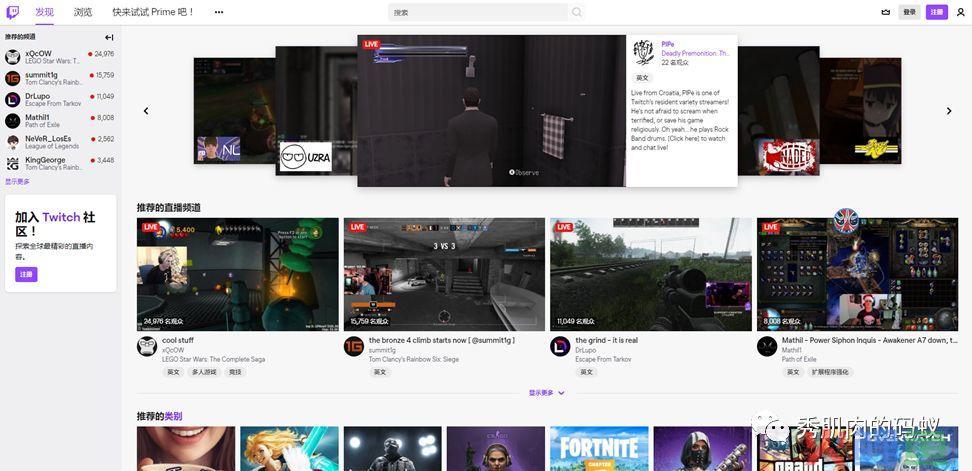
Task: Go to next carousel slide
Action: coord(948,111)
